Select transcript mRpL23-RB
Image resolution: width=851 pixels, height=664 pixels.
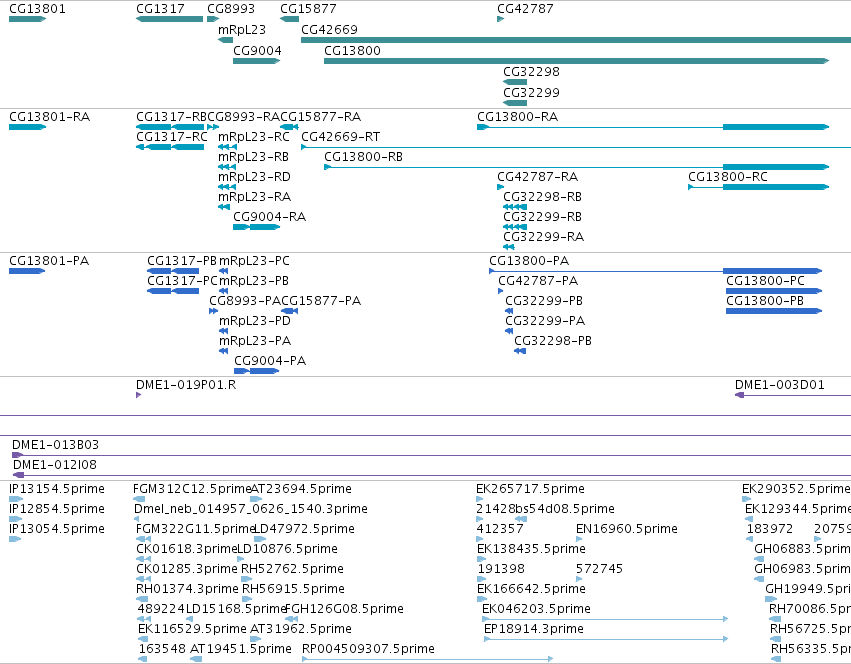[x=253, y=157]
